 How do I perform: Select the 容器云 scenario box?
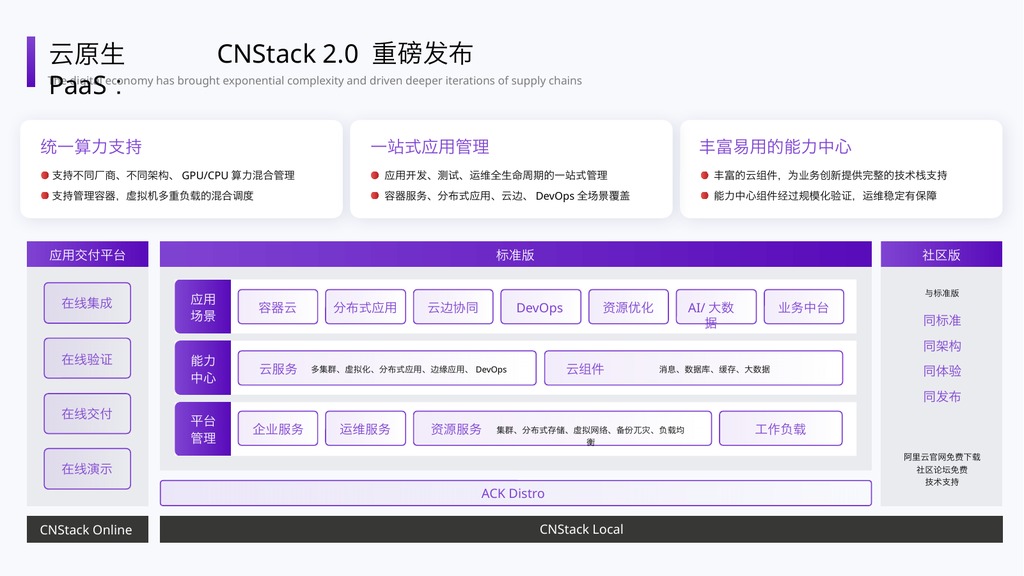tap(278, 307)
